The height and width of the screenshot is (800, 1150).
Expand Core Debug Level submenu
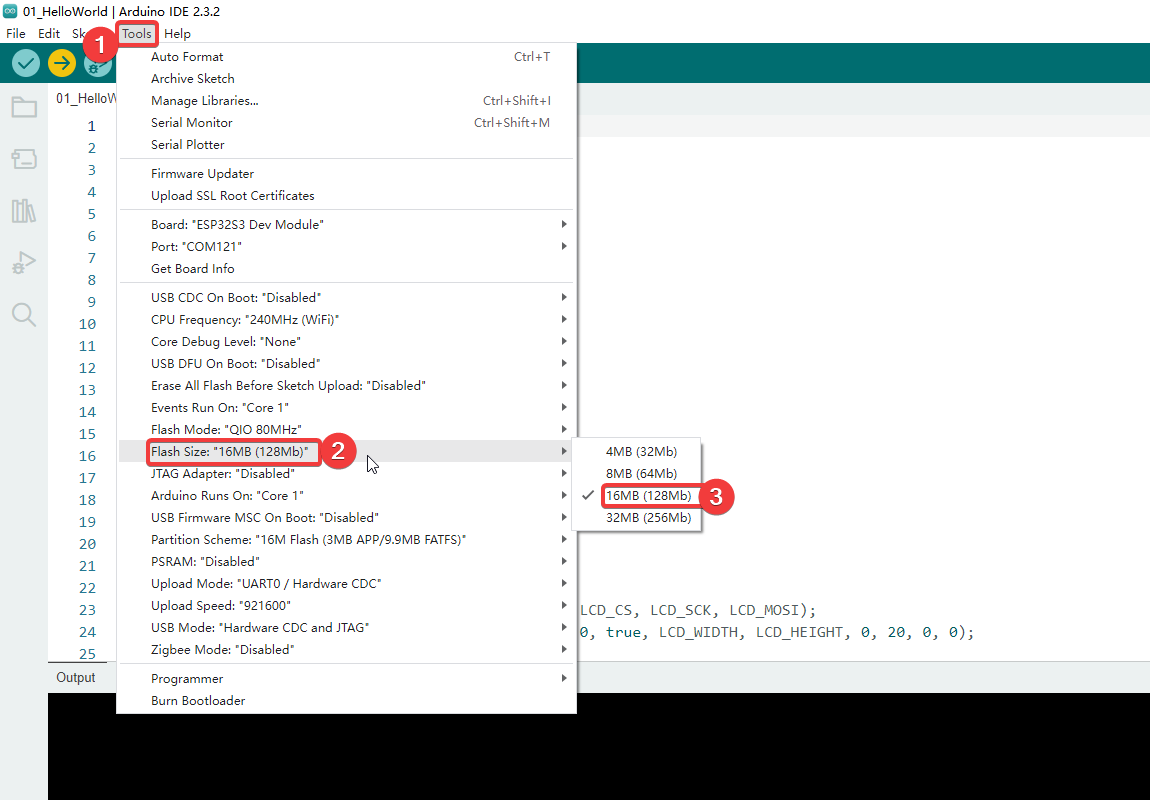pyautogui.click(x=346, y=342)
